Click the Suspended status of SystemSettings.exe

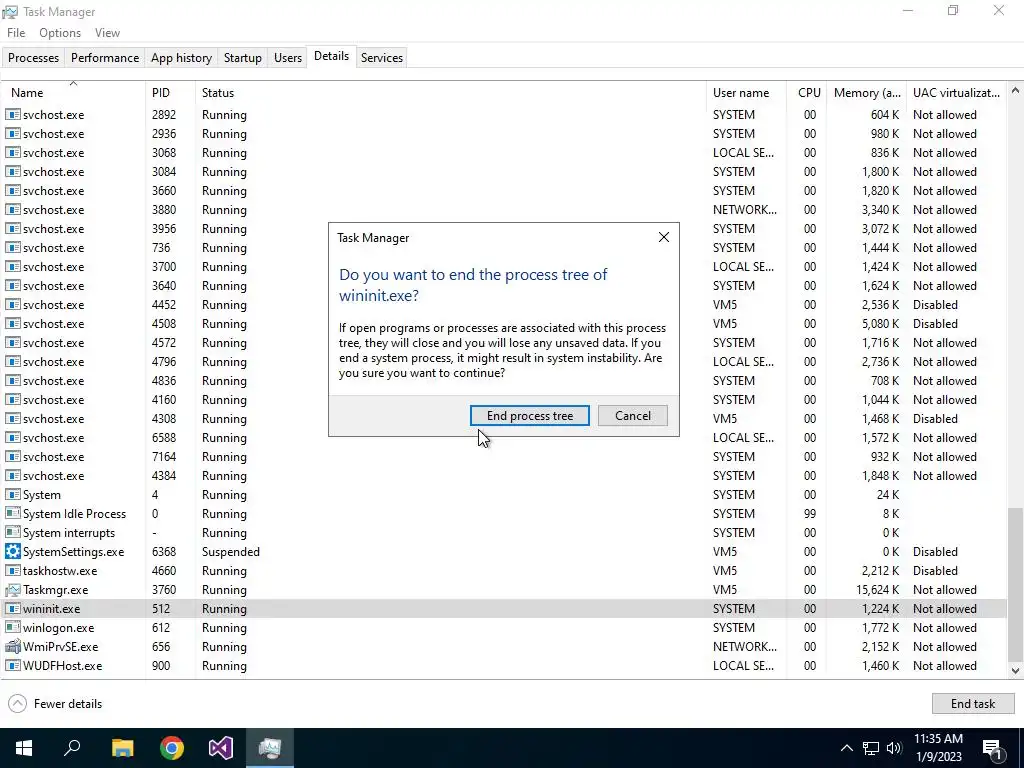click(231, 552)
